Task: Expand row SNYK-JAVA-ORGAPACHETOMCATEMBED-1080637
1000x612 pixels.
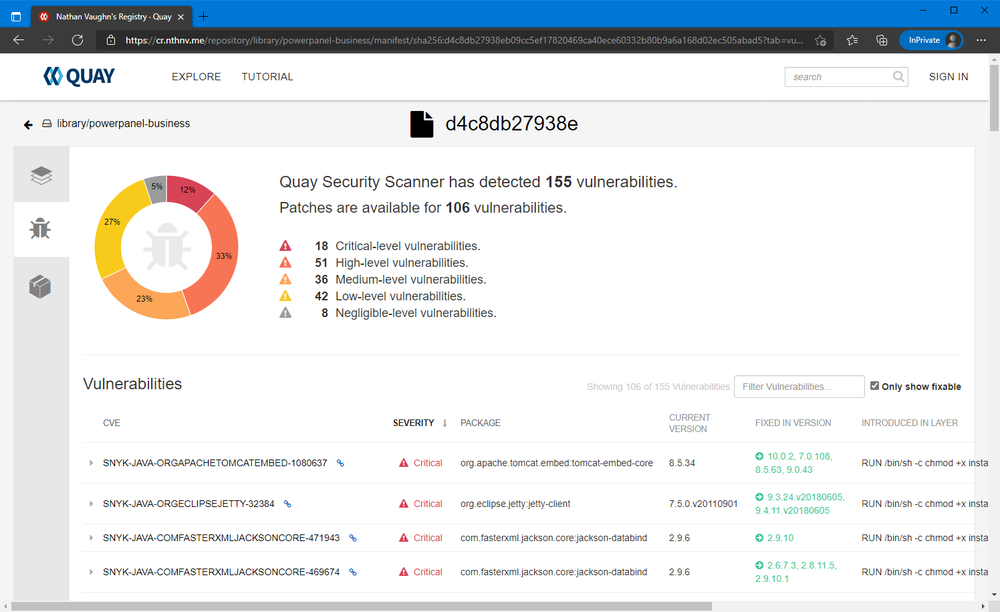Action: [91, 463]
